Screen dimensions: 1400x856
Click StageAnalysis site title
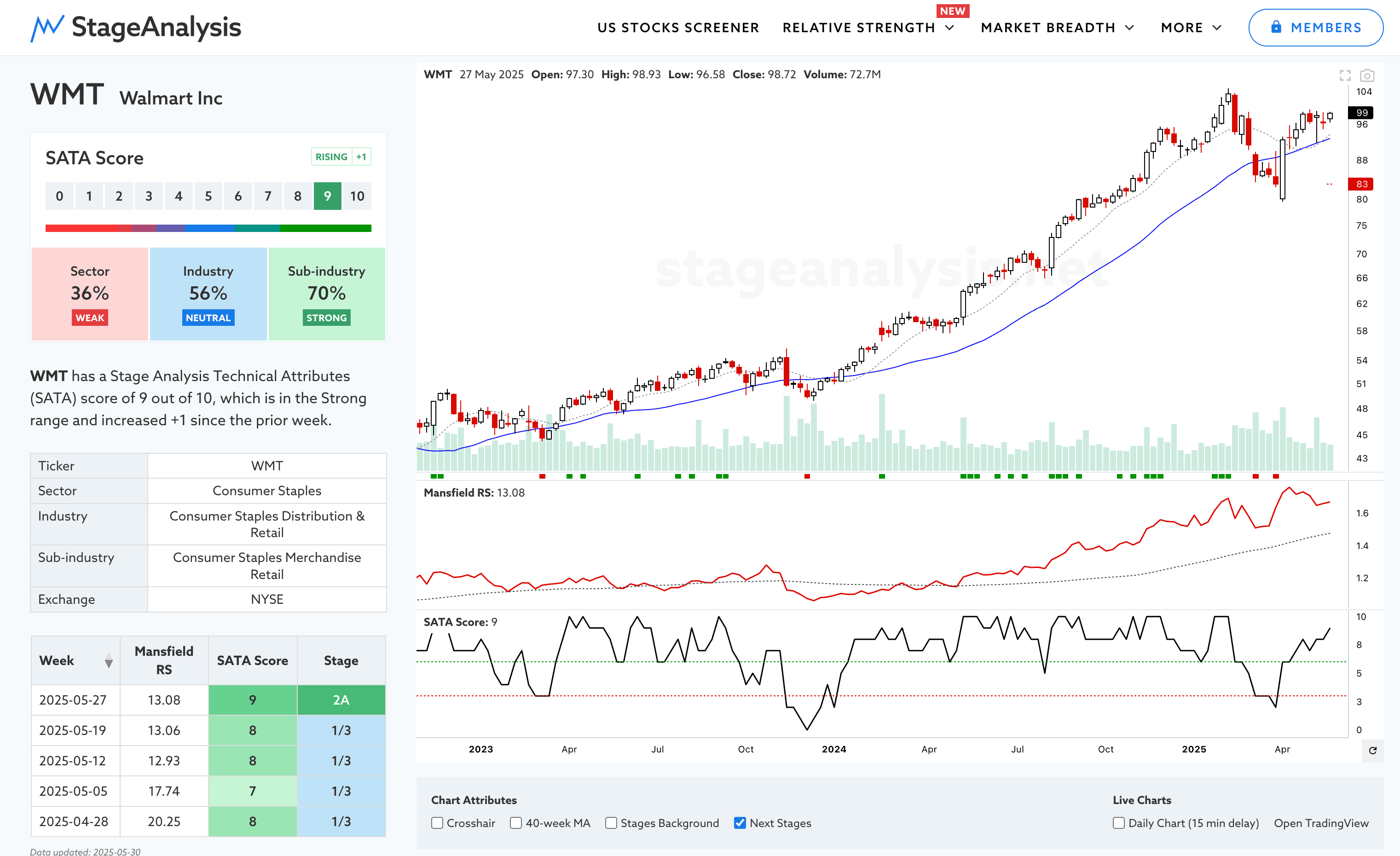point(156,27)
